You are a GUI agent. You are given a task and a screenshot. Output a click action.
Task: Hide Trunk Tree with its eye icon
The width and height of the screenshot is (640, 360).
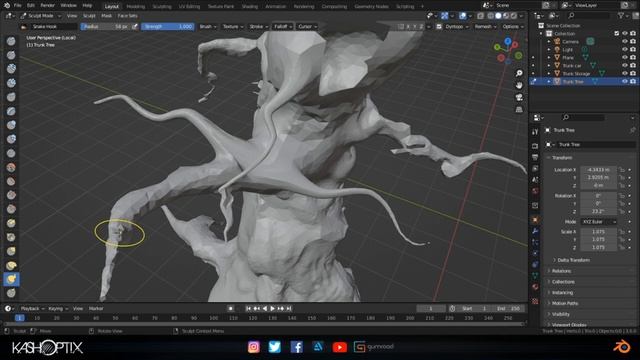(624, 82)
